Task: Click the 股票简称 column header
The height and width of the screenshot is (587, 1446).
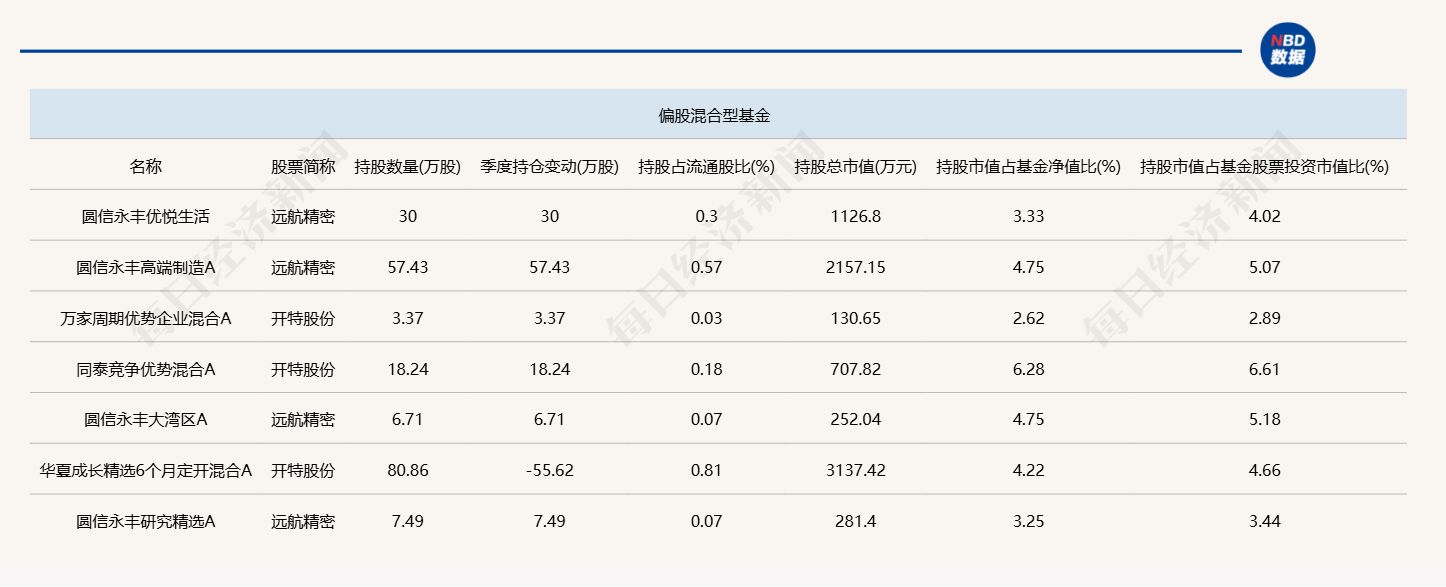Action: (x=303, y=166)
